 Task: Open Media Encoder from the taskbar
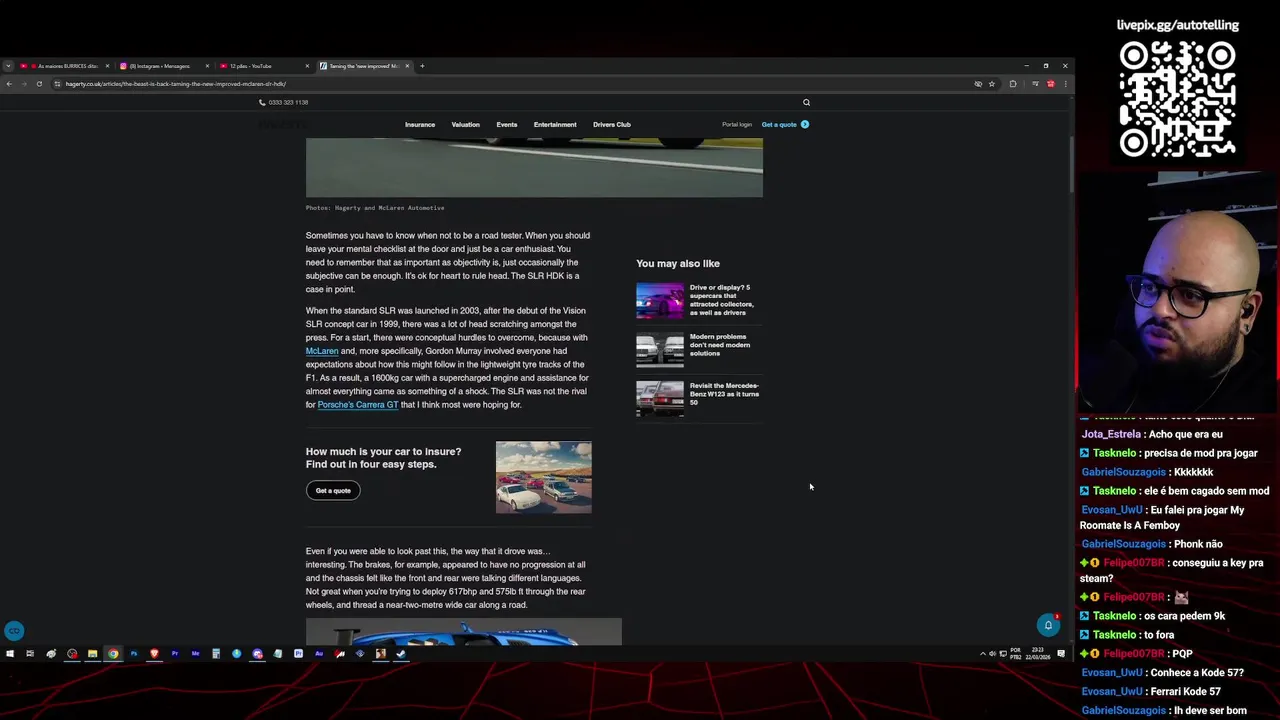[x=195, y=654]
